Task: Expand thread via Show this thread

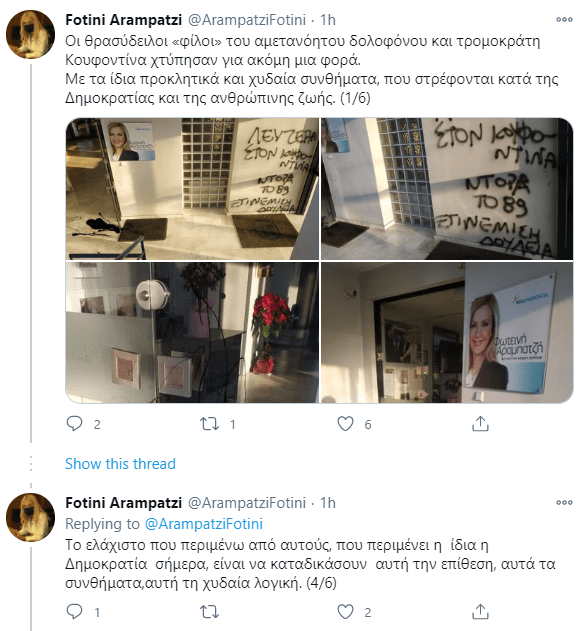Action: (x=120, y=464)
